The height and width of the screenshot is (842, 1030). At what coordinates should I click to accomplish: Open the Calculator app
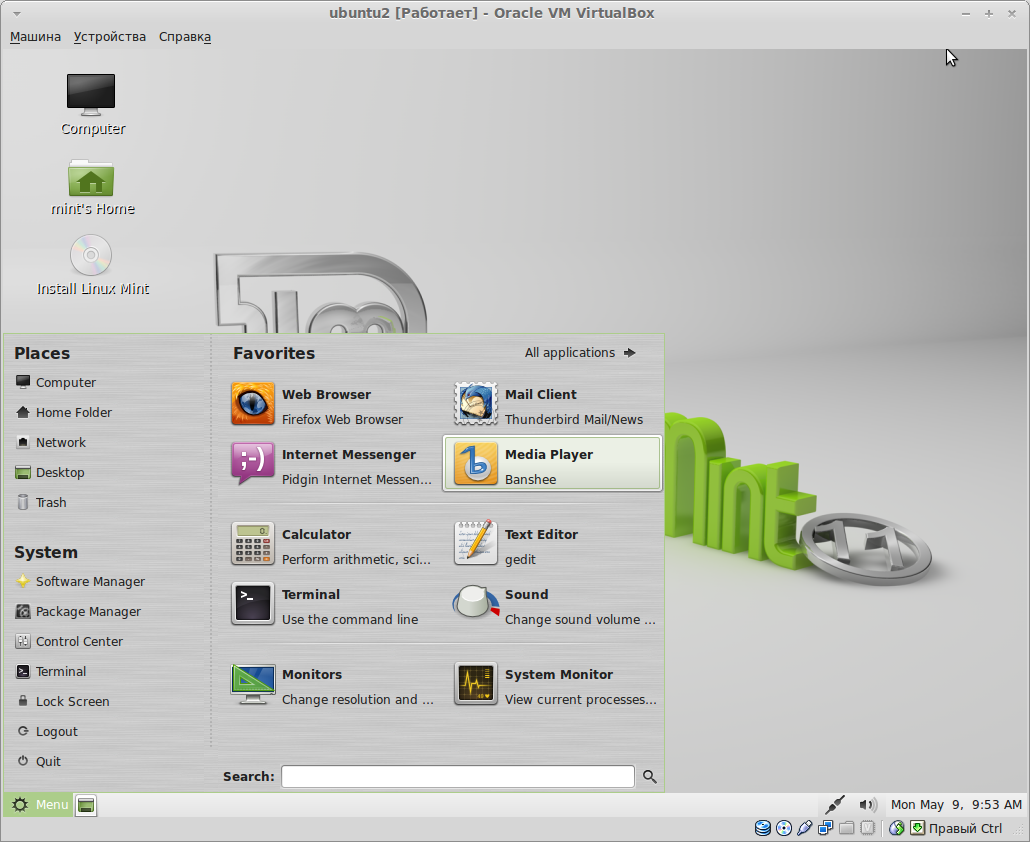point(332,544)
